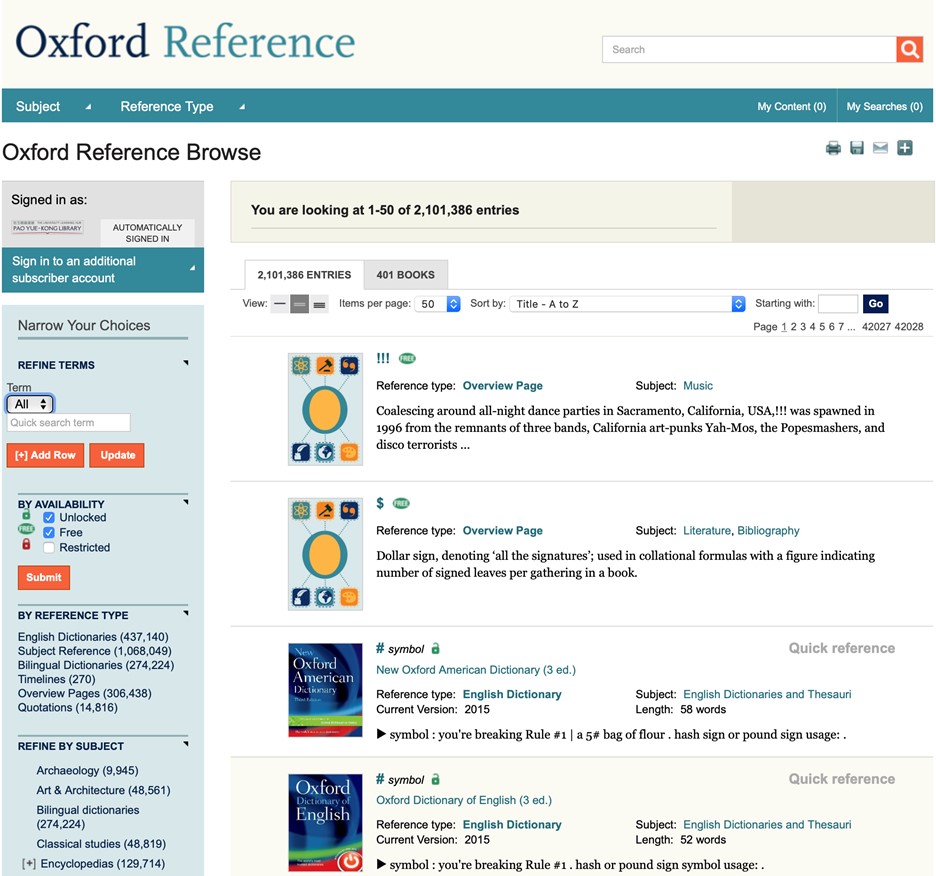Click unlocked padlock beside New Oxford American symbol entry
The width and height of the screenshot is (936, 876).
(x=436, y=648)
